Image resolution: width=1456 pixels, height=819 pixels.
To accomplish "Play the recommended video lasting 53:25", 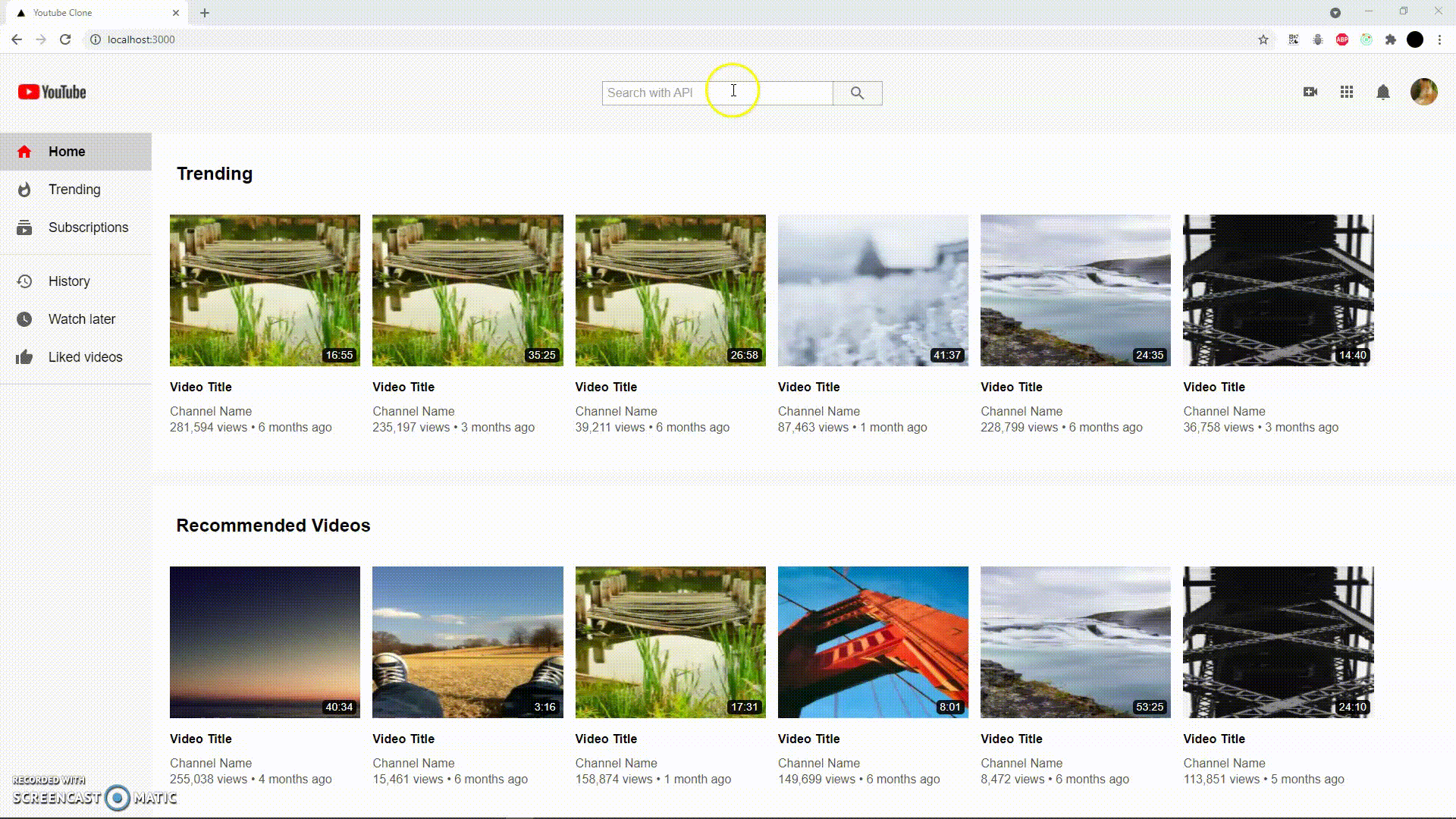I will [1075, 642].
